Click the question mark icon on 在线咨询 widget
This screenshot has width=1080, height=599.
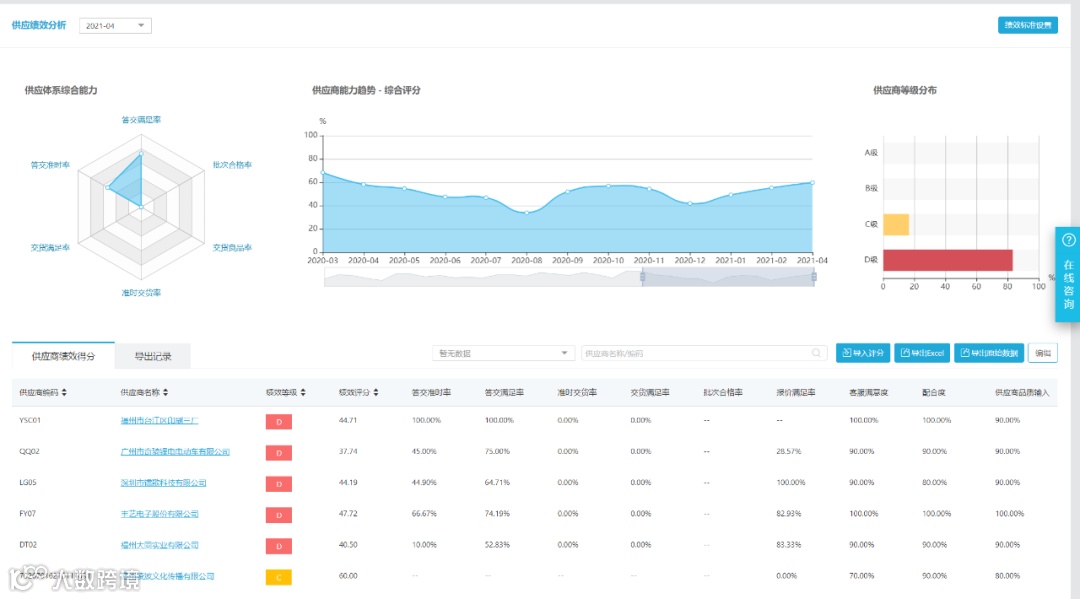point(1068,240)
